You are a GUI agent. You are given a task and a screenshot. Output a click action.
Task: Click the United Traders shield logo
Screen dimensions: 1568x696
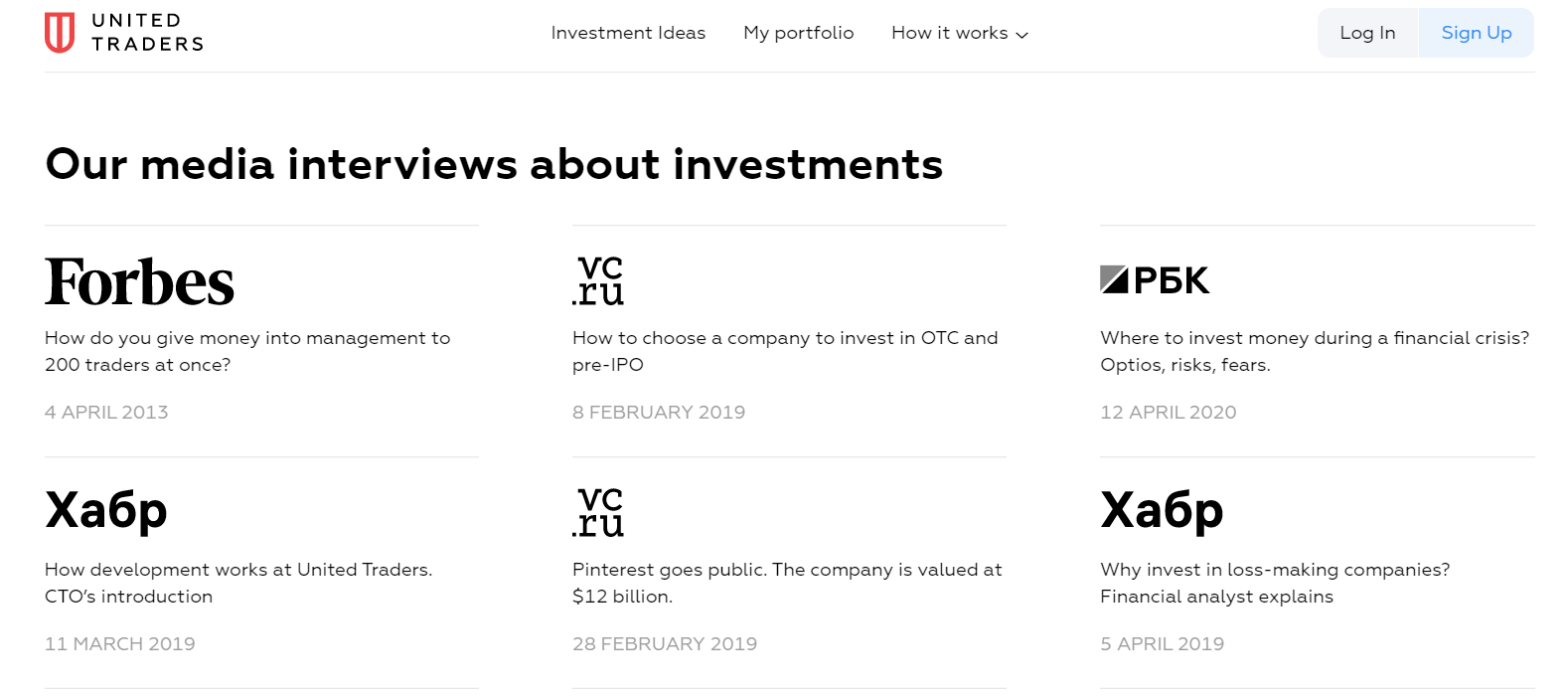[x=60, y=33]
